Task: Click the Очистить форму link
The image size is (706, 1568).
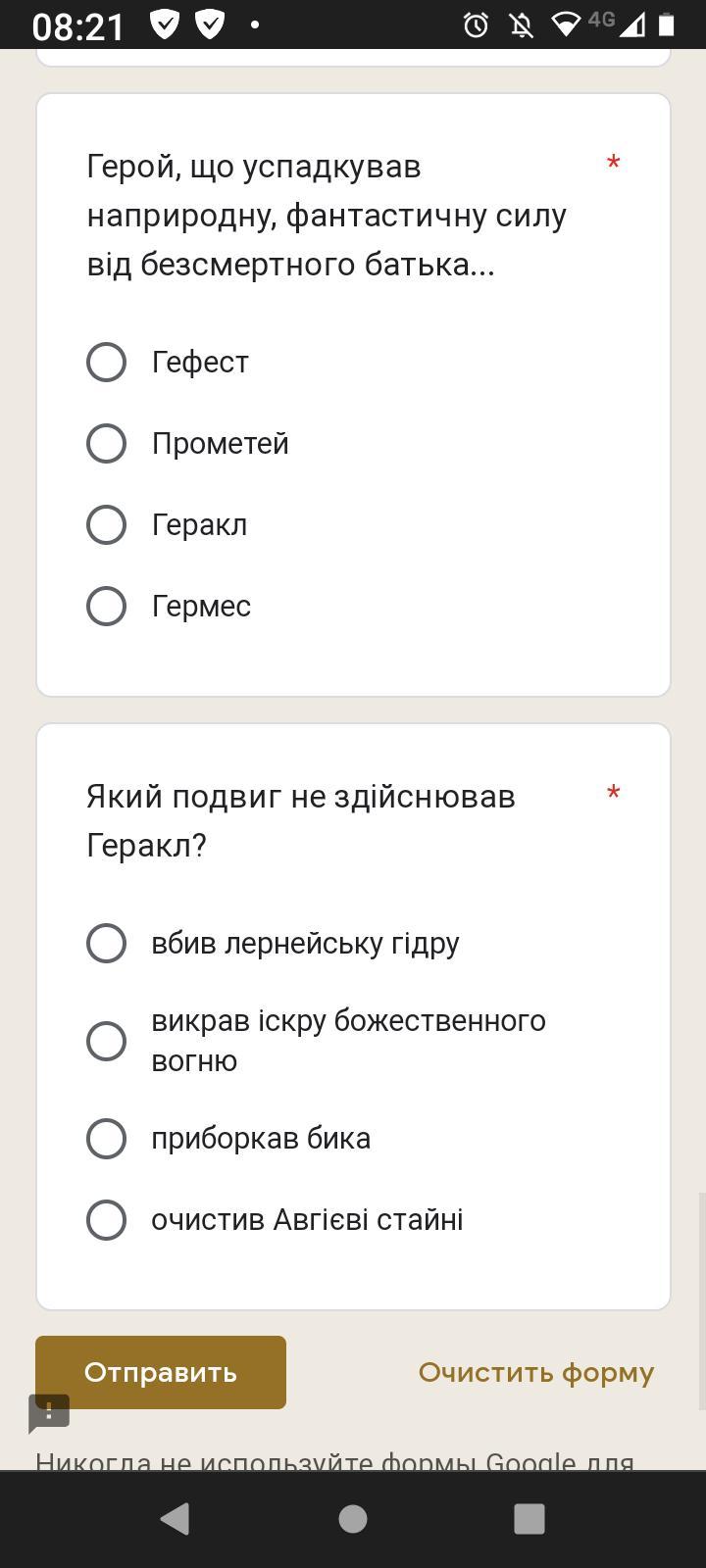Action: 535,1373
